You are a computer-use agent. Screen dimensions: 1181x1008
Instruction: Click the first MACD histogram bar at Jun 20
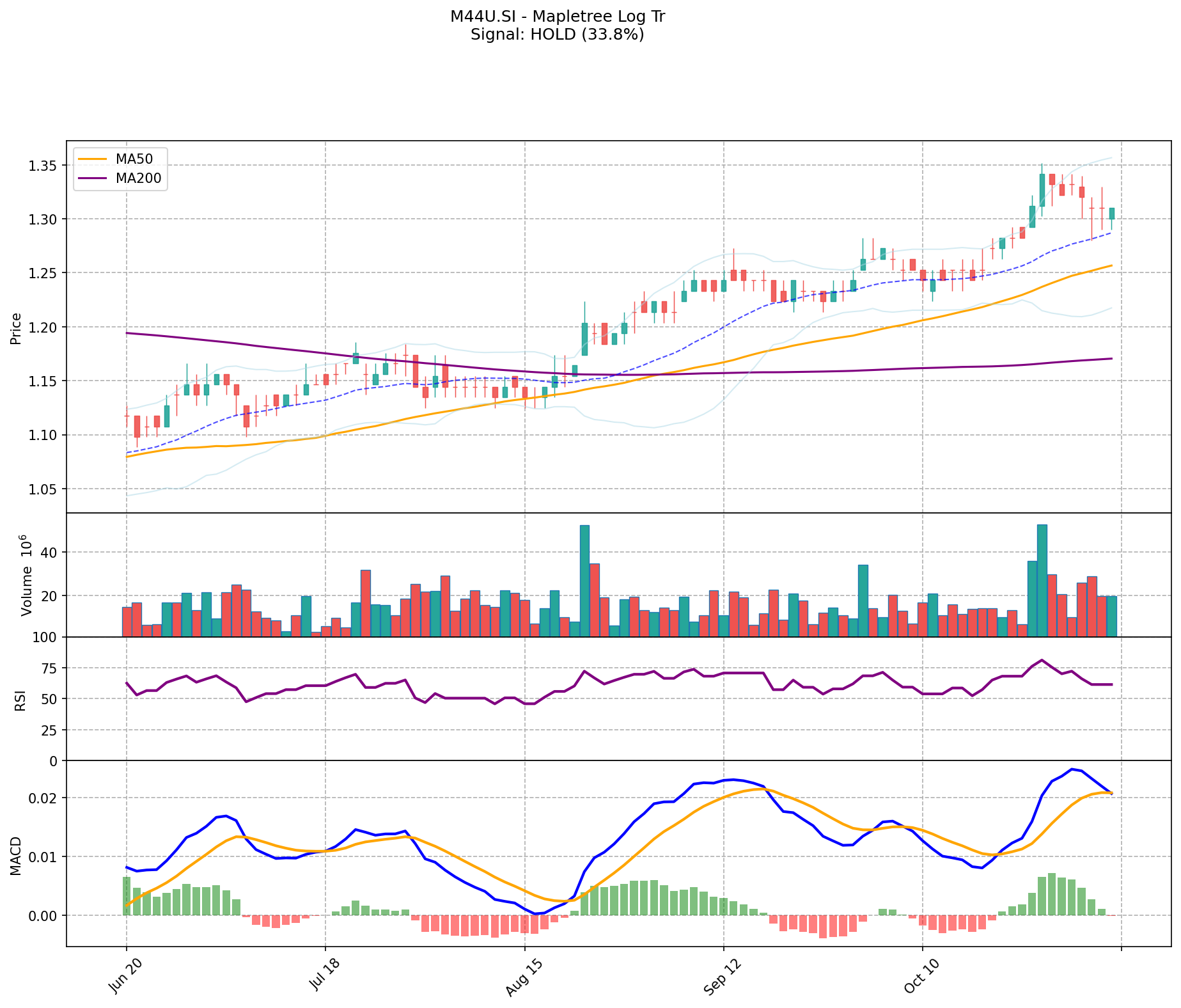[x=127, y=896]
